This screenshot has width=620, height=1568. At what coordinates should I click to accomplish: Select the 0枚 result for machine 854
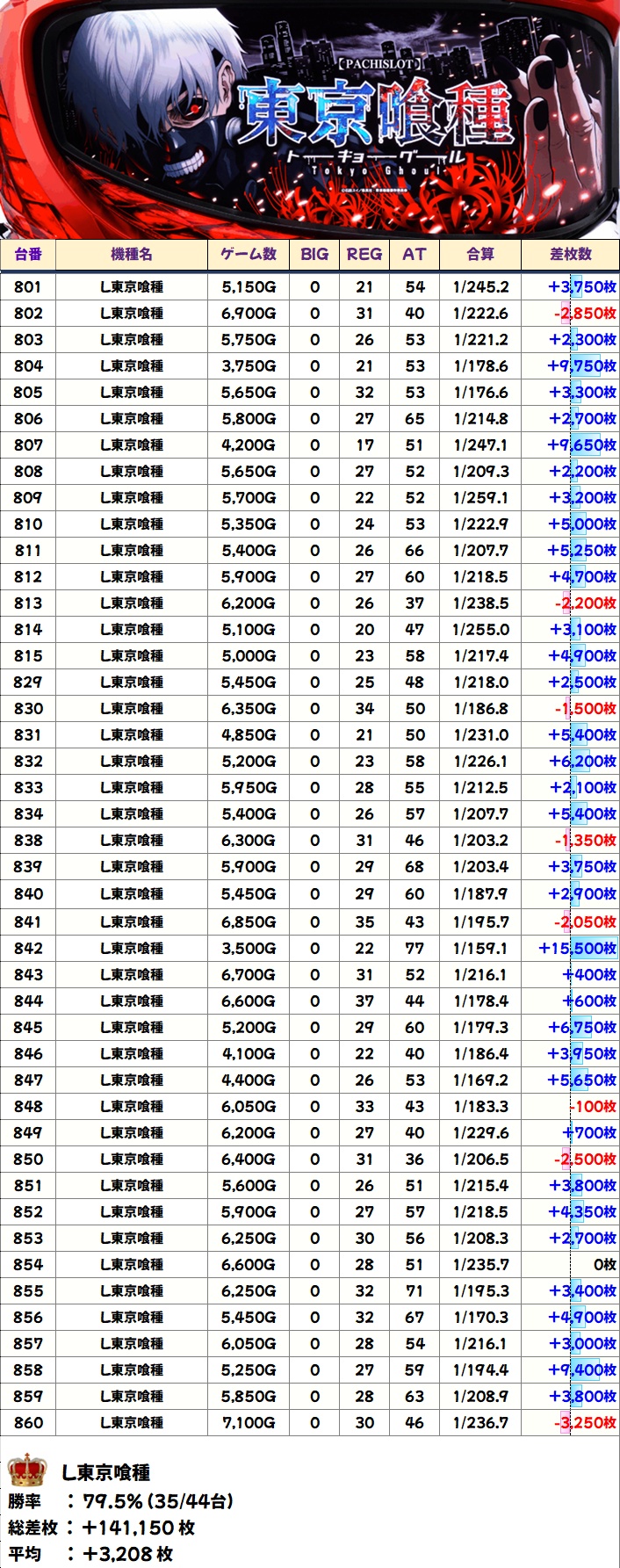605,1264
